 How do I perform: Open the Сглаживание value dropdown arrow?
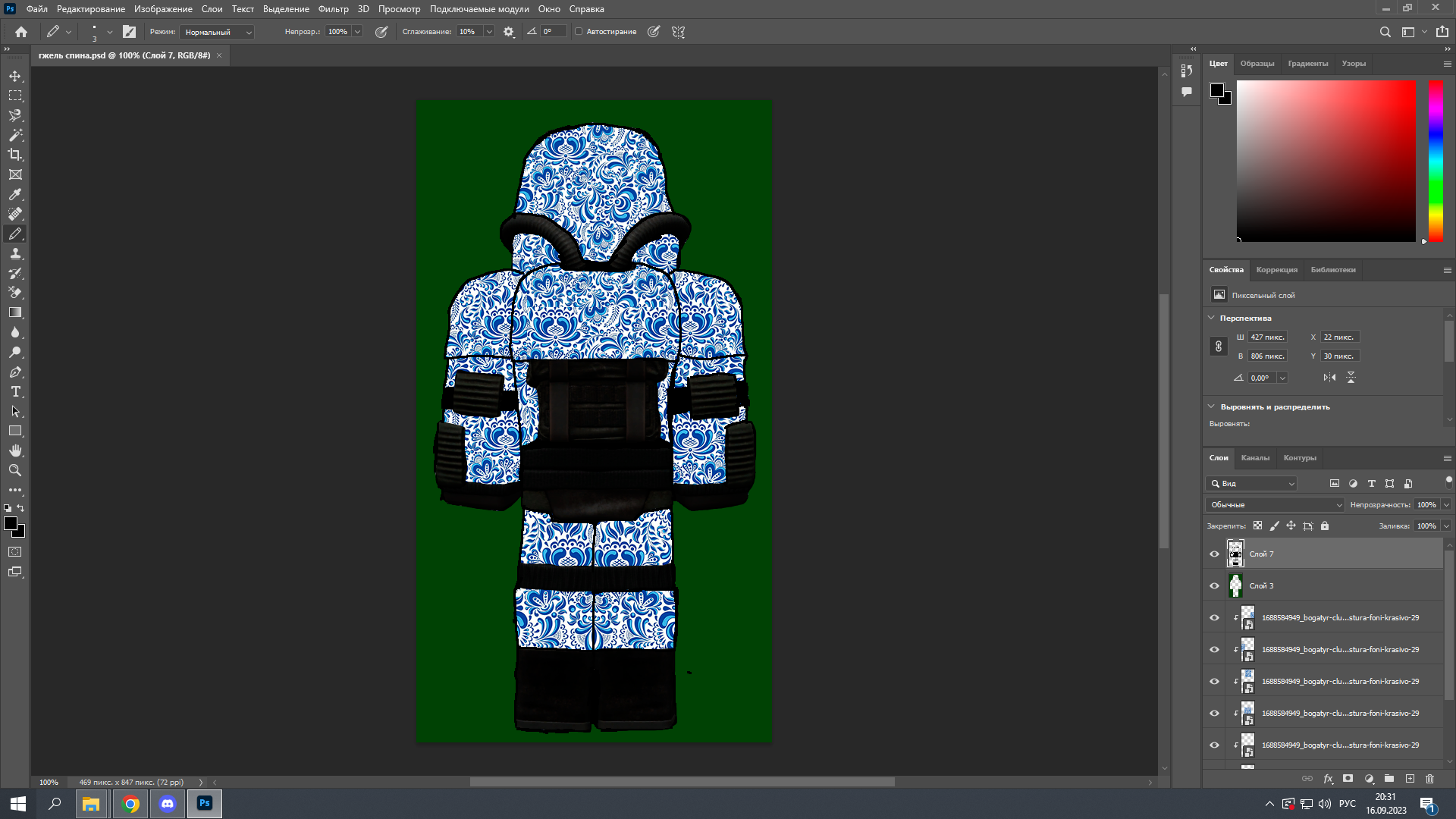[489, 32]
